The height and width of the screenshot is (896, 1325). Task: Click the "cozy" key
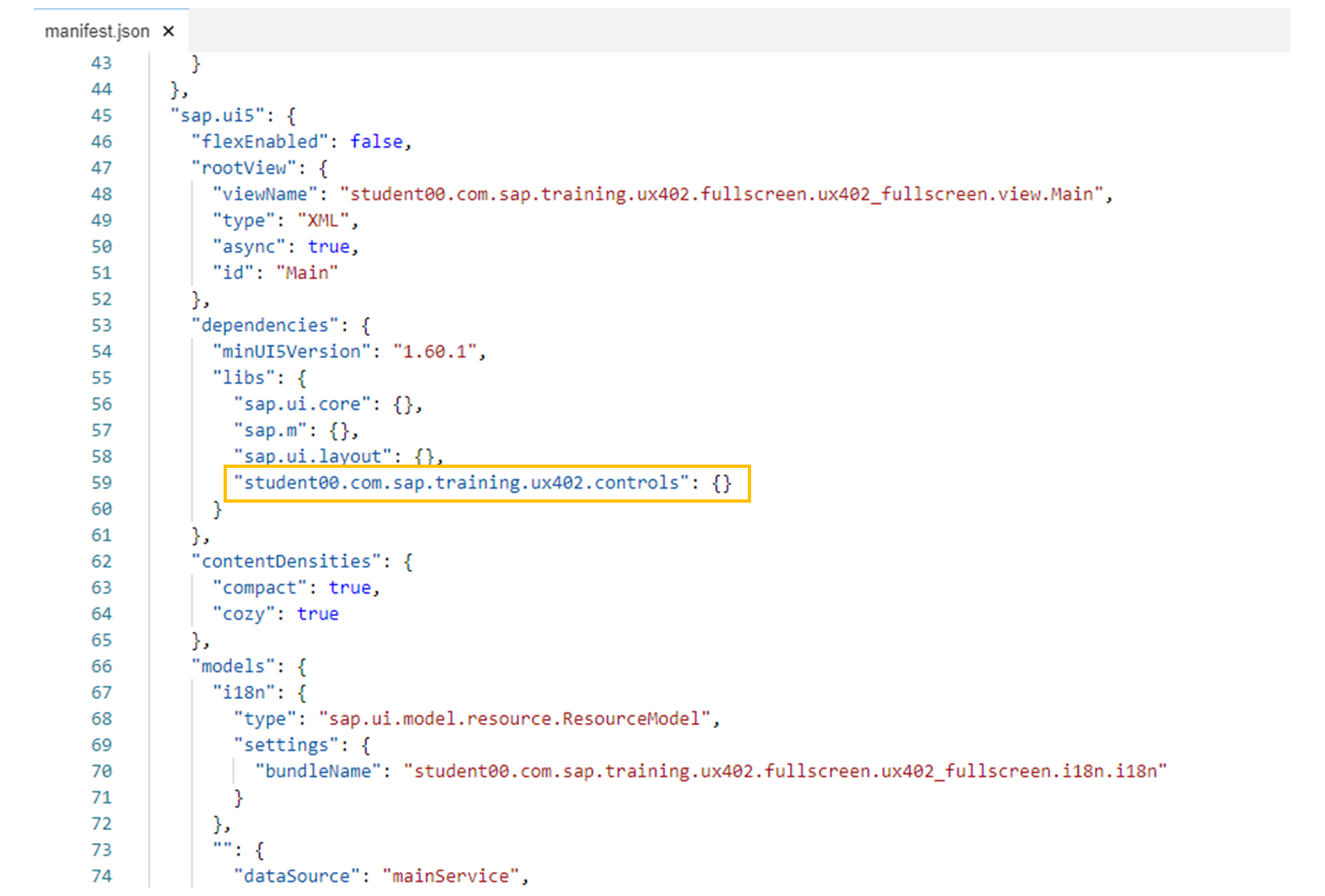244,614
